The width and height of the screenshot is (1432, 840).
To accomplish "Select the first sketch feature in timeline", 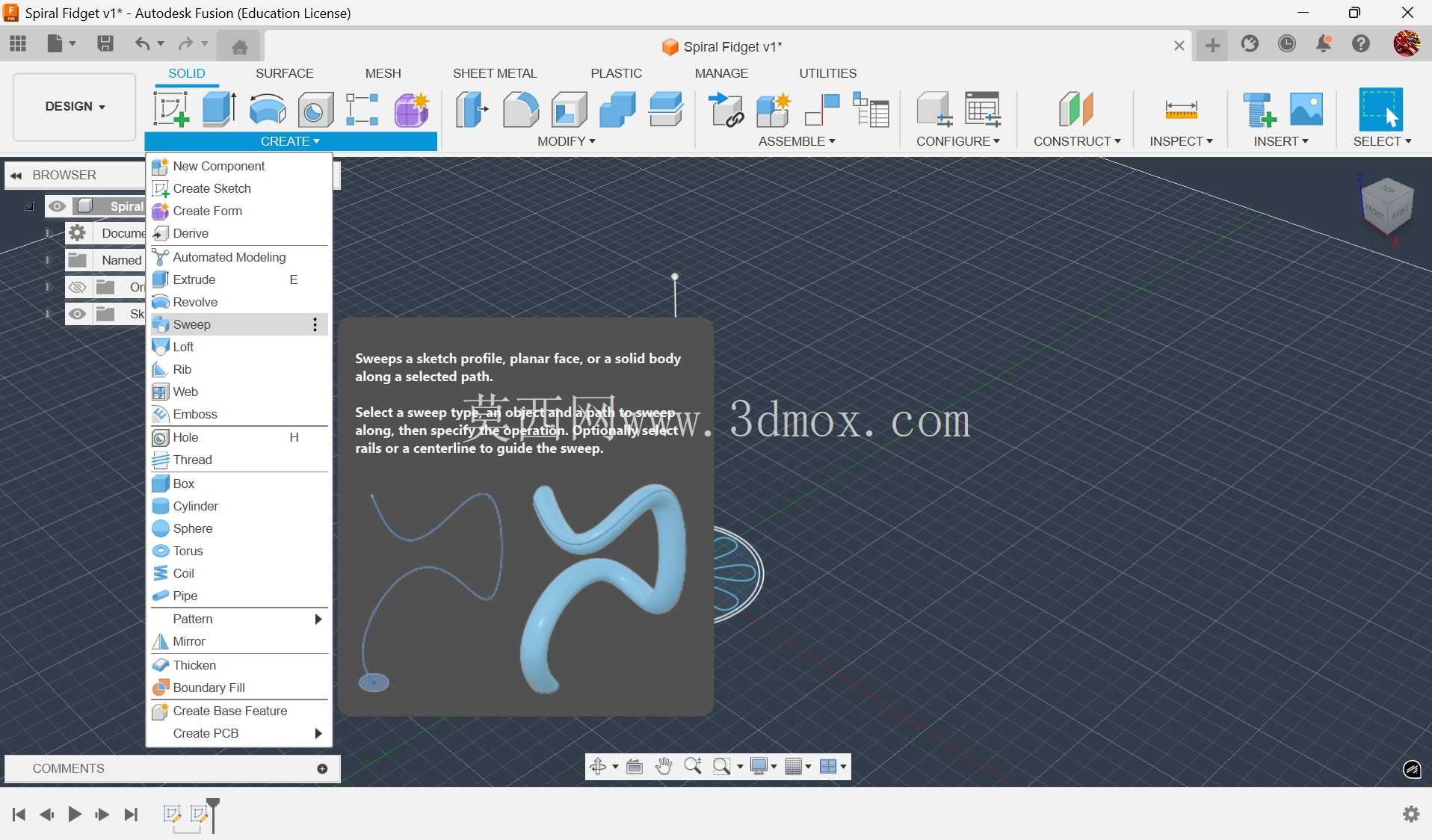I will click(172, 814).
